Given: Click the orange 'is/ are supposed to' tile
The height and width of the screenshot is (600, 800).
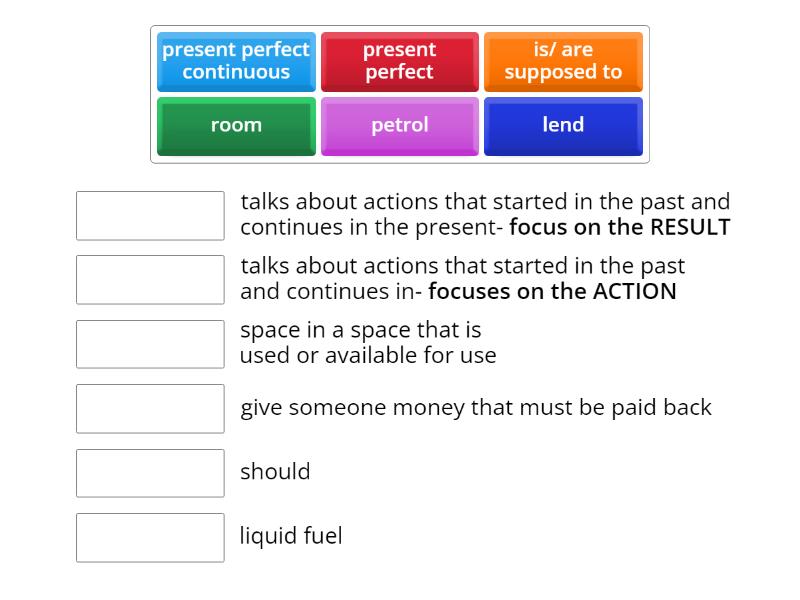Looking at the screenshot, I should (x=563, y=61).
